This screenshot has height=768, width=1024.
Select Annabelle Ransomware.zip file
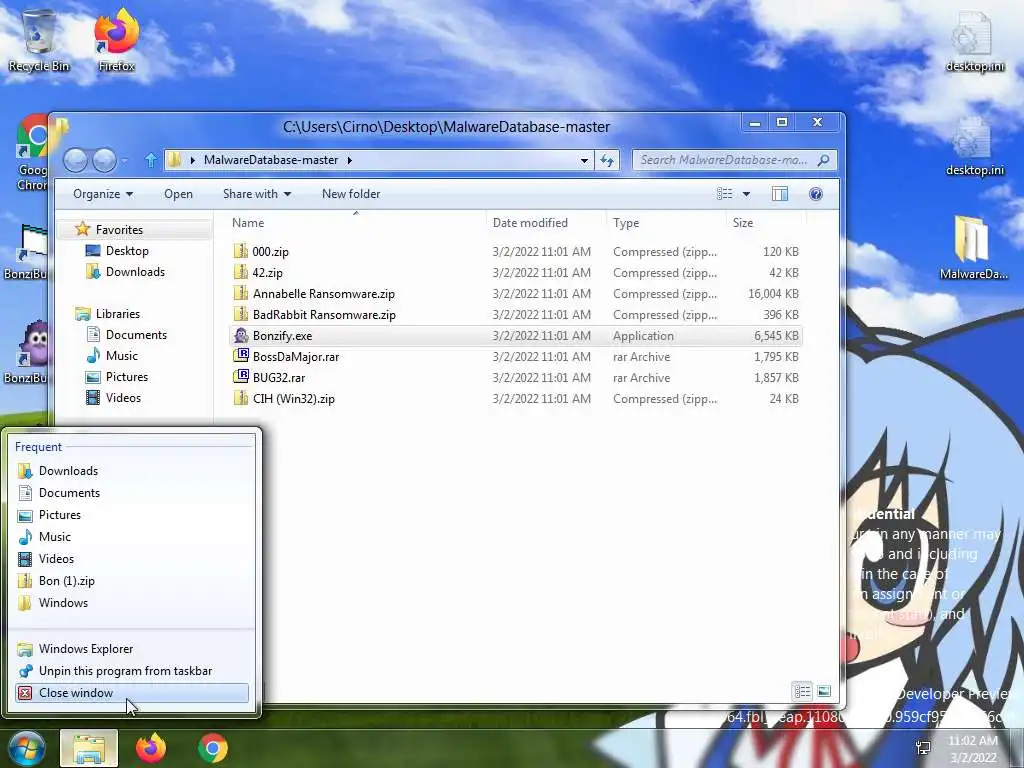pos(516,294)
